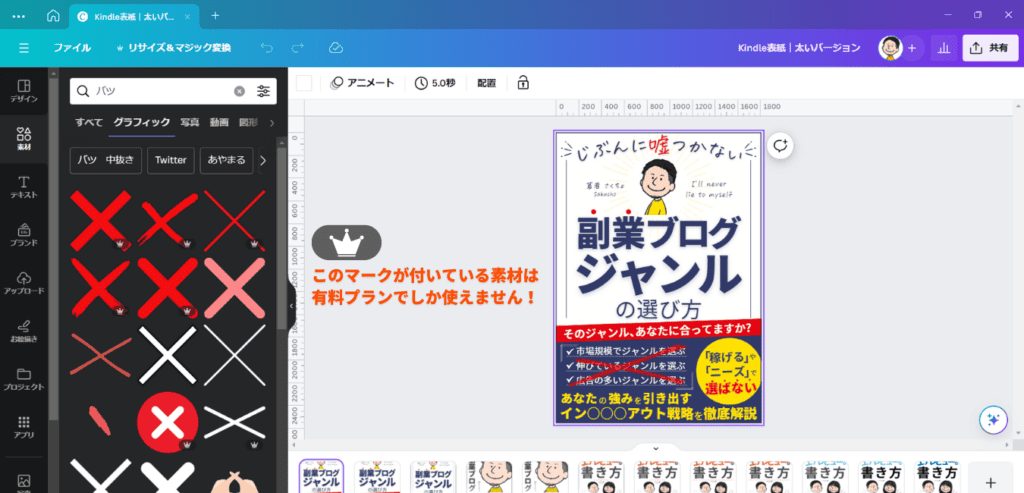Click the undo arrow
The image size is (1024, 493).
click(x=266, y=48)
